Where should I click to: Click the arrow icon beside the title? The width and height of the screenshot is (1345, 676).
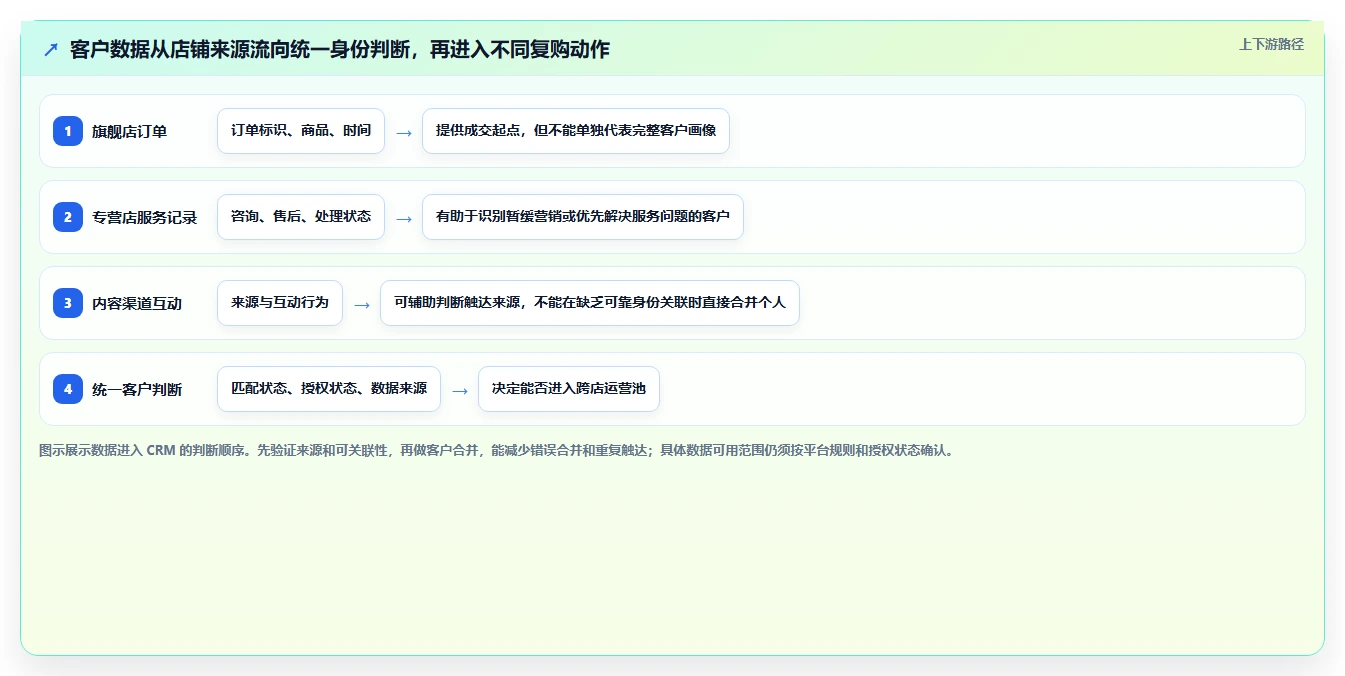click(50, 49)
